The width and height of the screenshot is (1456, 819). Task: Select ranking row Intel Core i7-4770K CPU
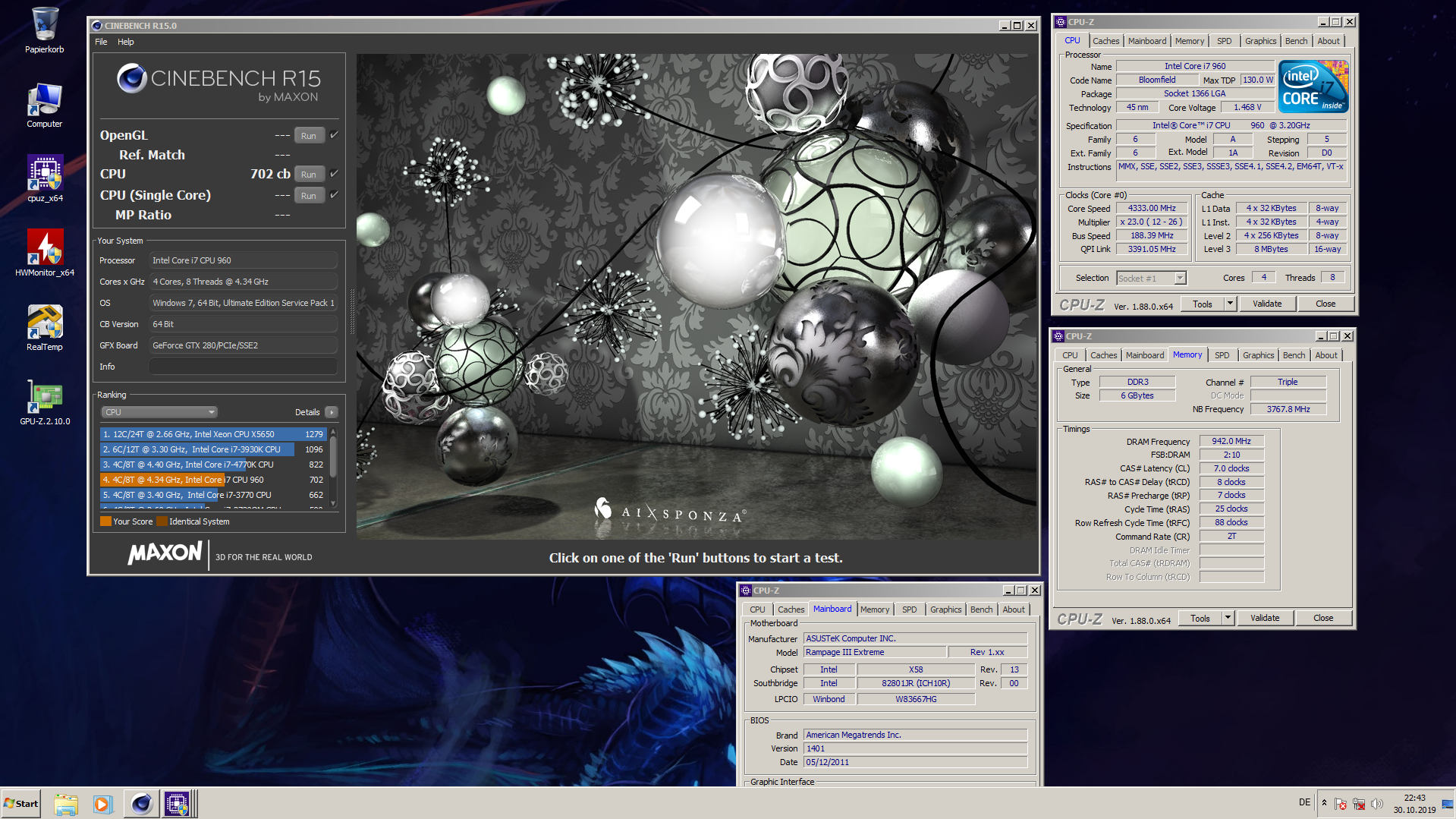(x=213, y=465)
